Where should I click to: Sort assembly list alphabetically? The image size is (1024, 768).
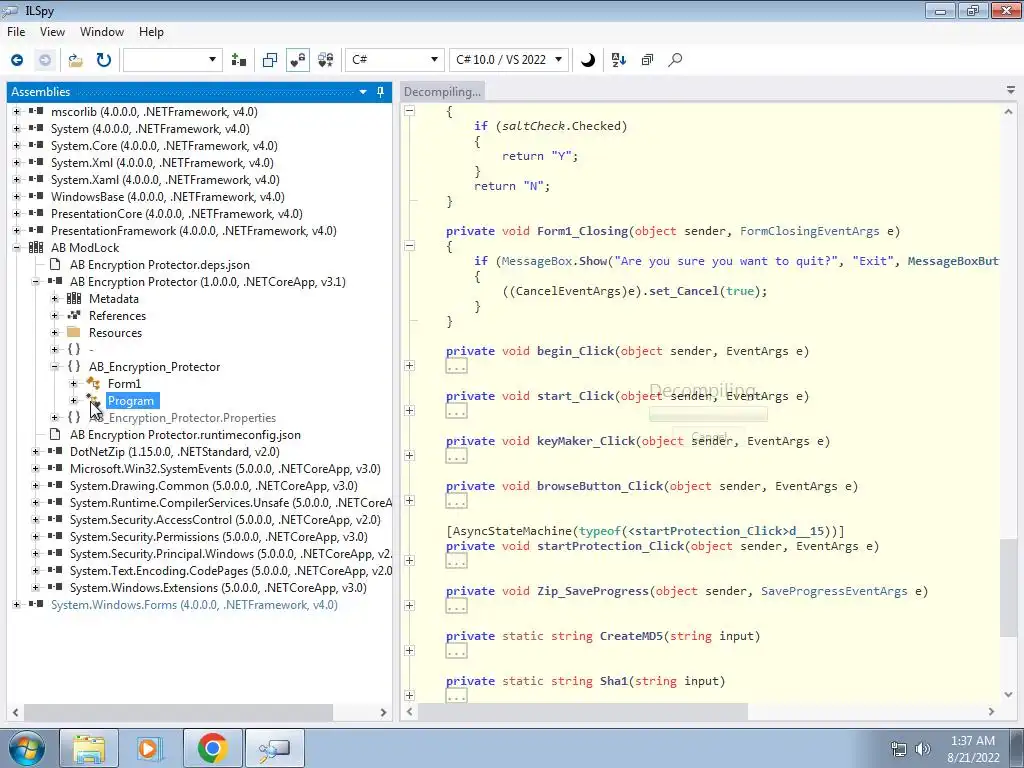point(618,60)
